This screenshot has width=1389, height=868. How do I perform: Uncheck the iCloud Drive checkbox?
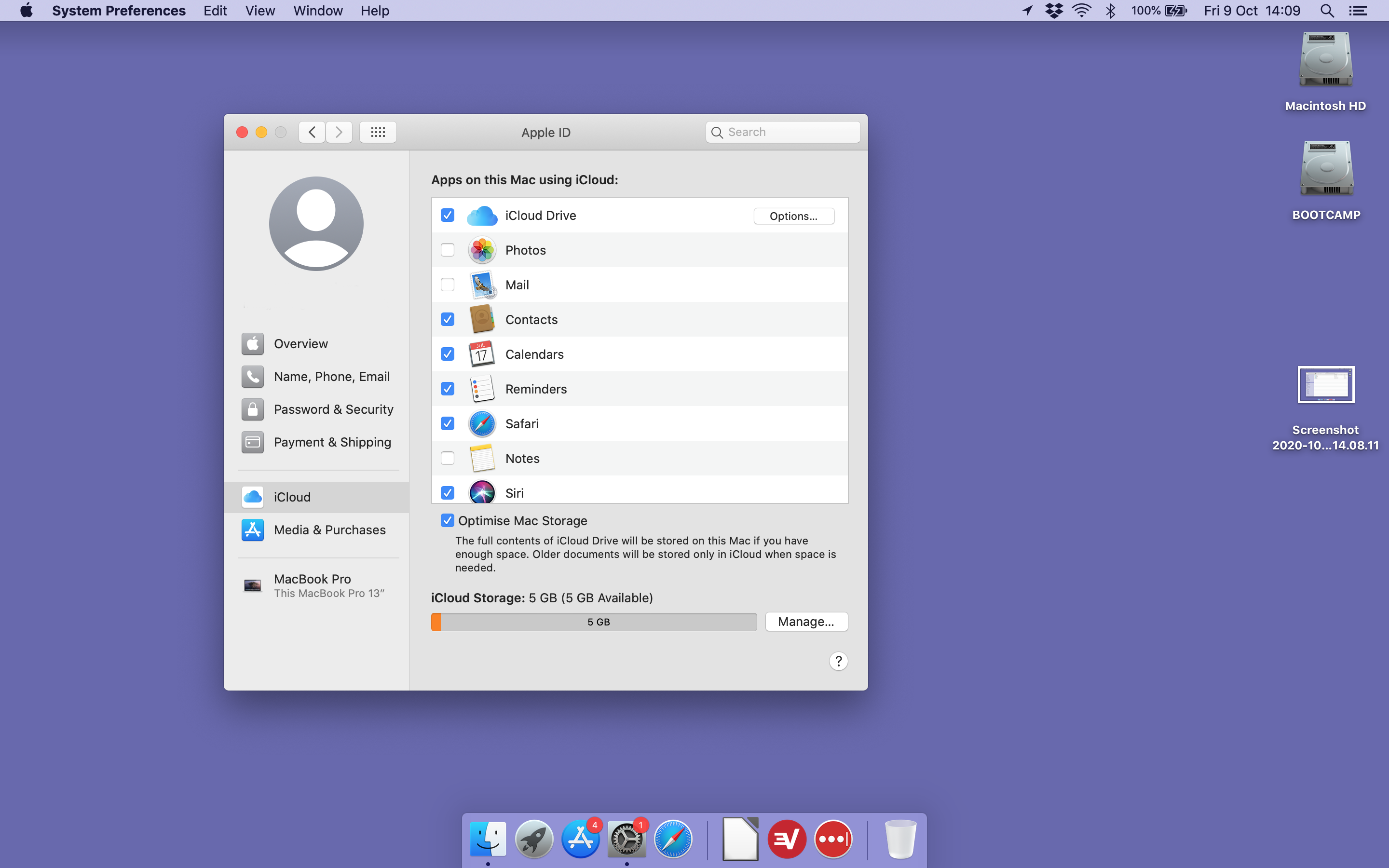448,215
